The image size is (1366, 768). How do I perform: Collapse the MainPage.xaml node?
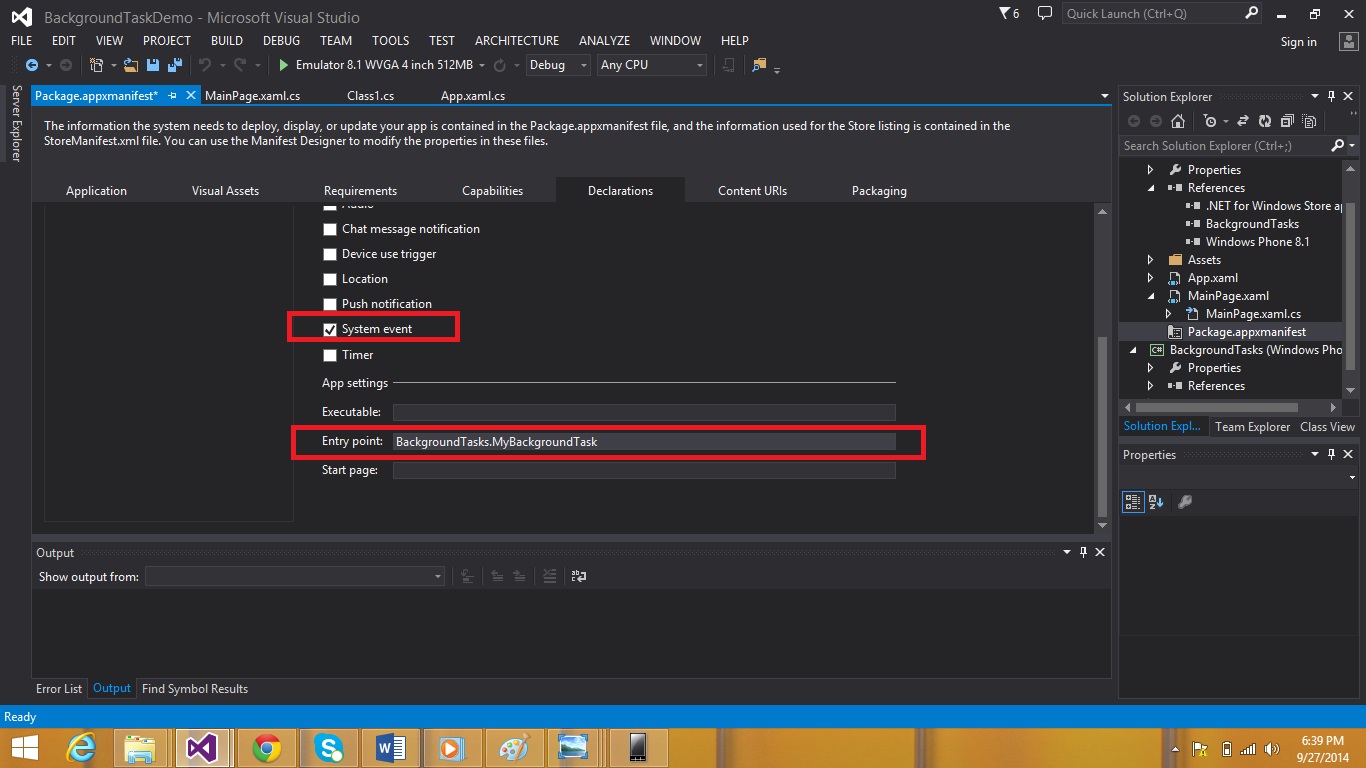pyautogui.click(x=1150, y=296)
